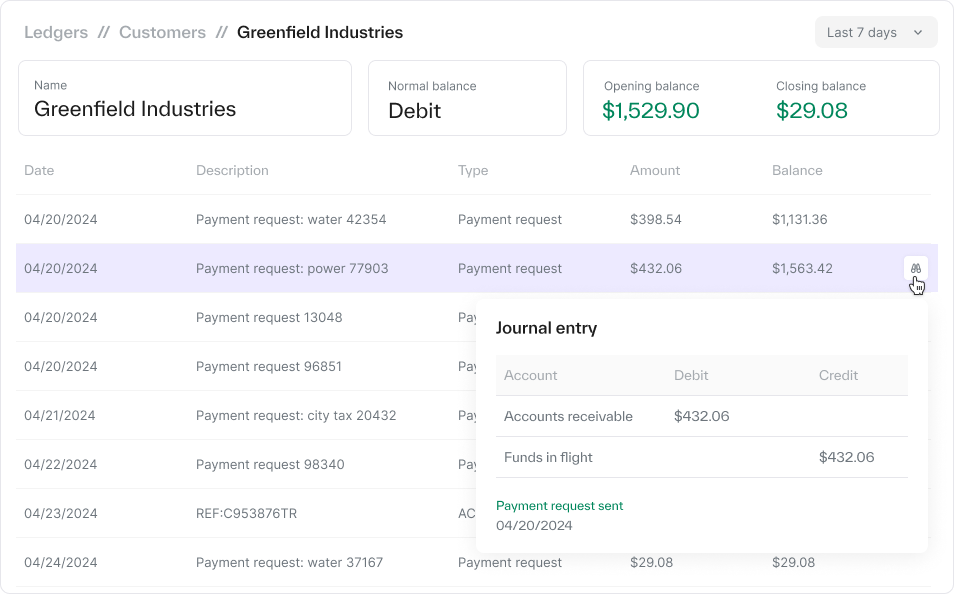The image size is (954, 594).
Task: Open the Last 7 days dropdown
Action: pyautogui.click(x=876, y=32)
